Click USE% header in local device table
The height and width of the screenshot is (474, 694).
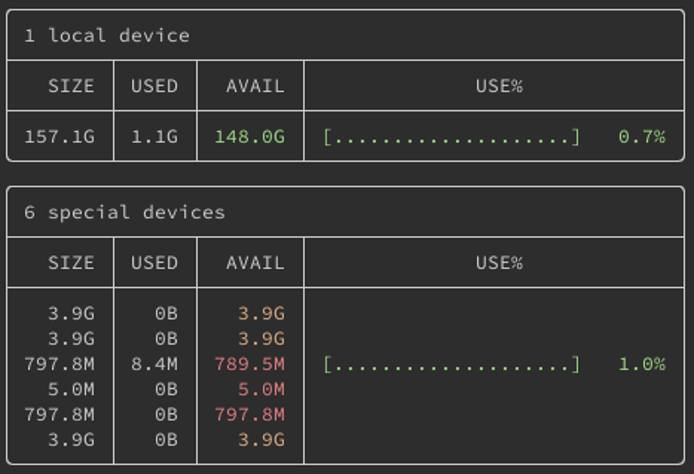coord(499,86)
